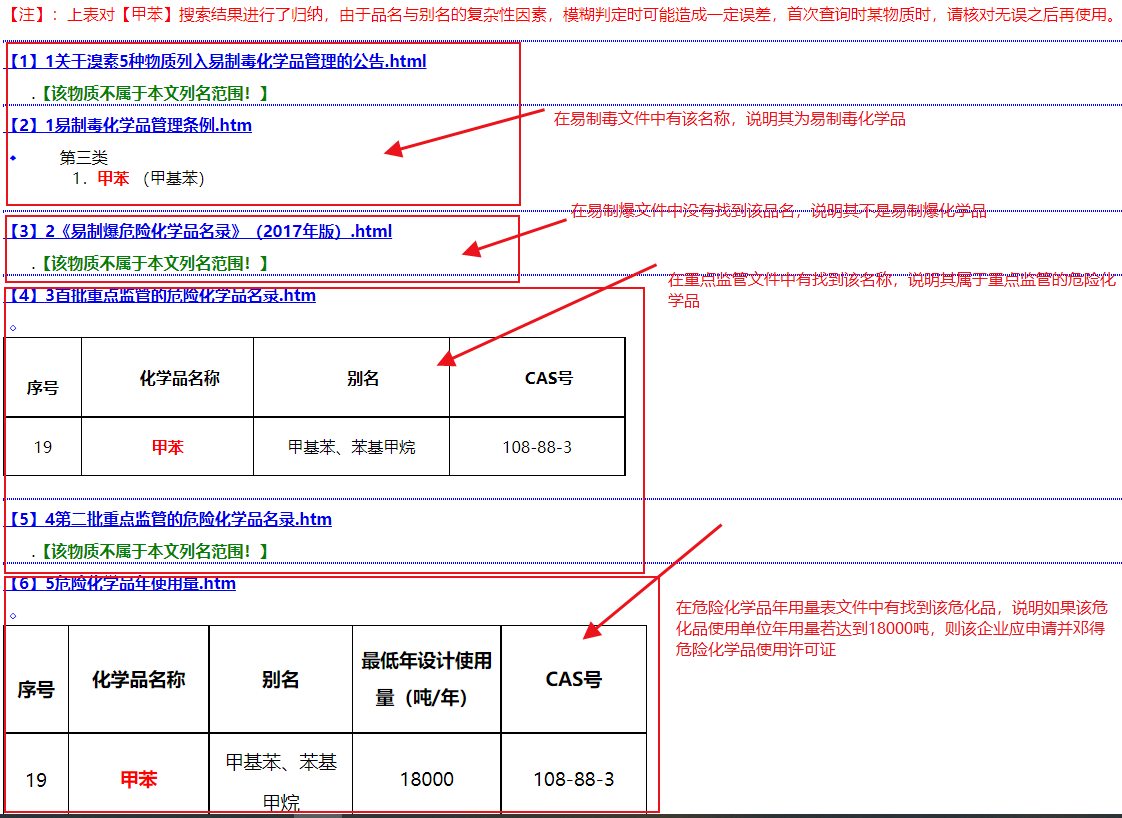The width and height of the screenshot is (1122, 818).
Task: Click 甲苯 in the 首批重点监管 table
Action: click(x=167, y=447)
